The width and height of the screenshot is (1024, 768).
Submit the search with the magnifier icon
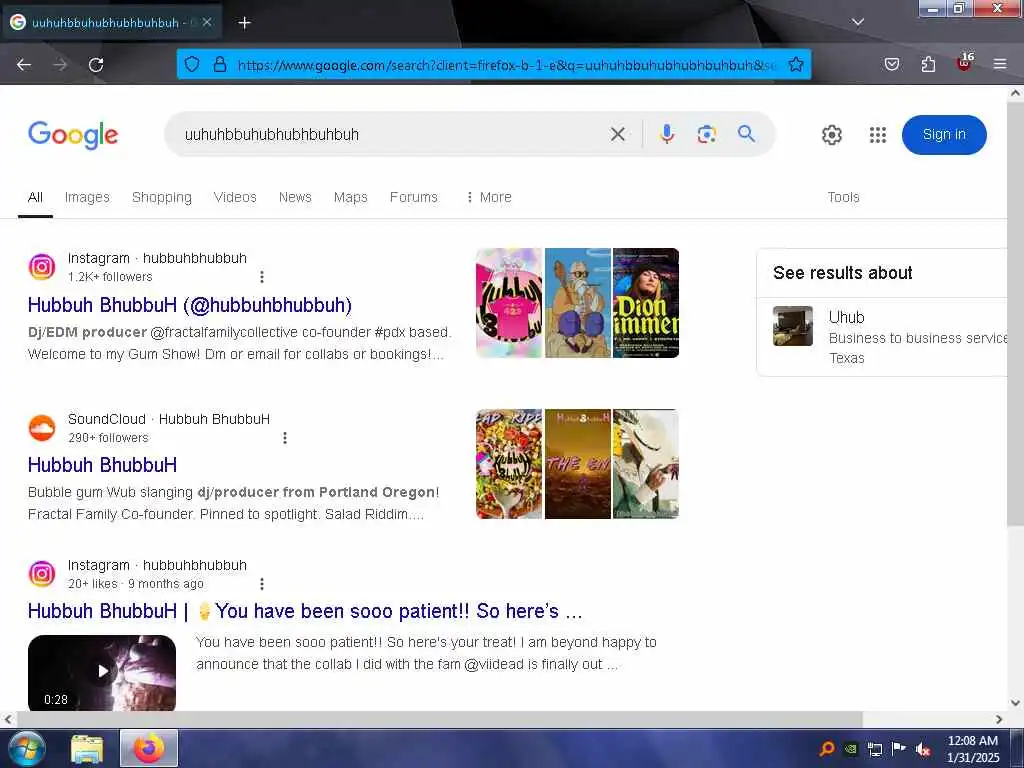click(746, 134)
